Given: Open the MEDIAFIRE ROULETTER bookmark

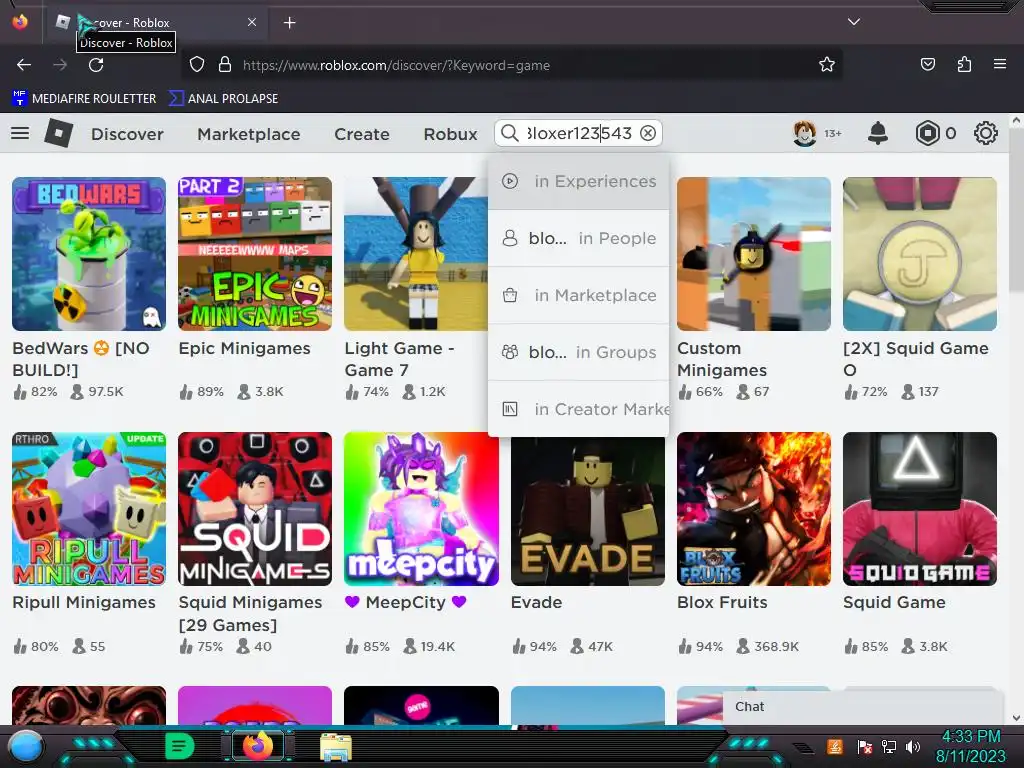Looking at the screenshot, I should 84,99.
